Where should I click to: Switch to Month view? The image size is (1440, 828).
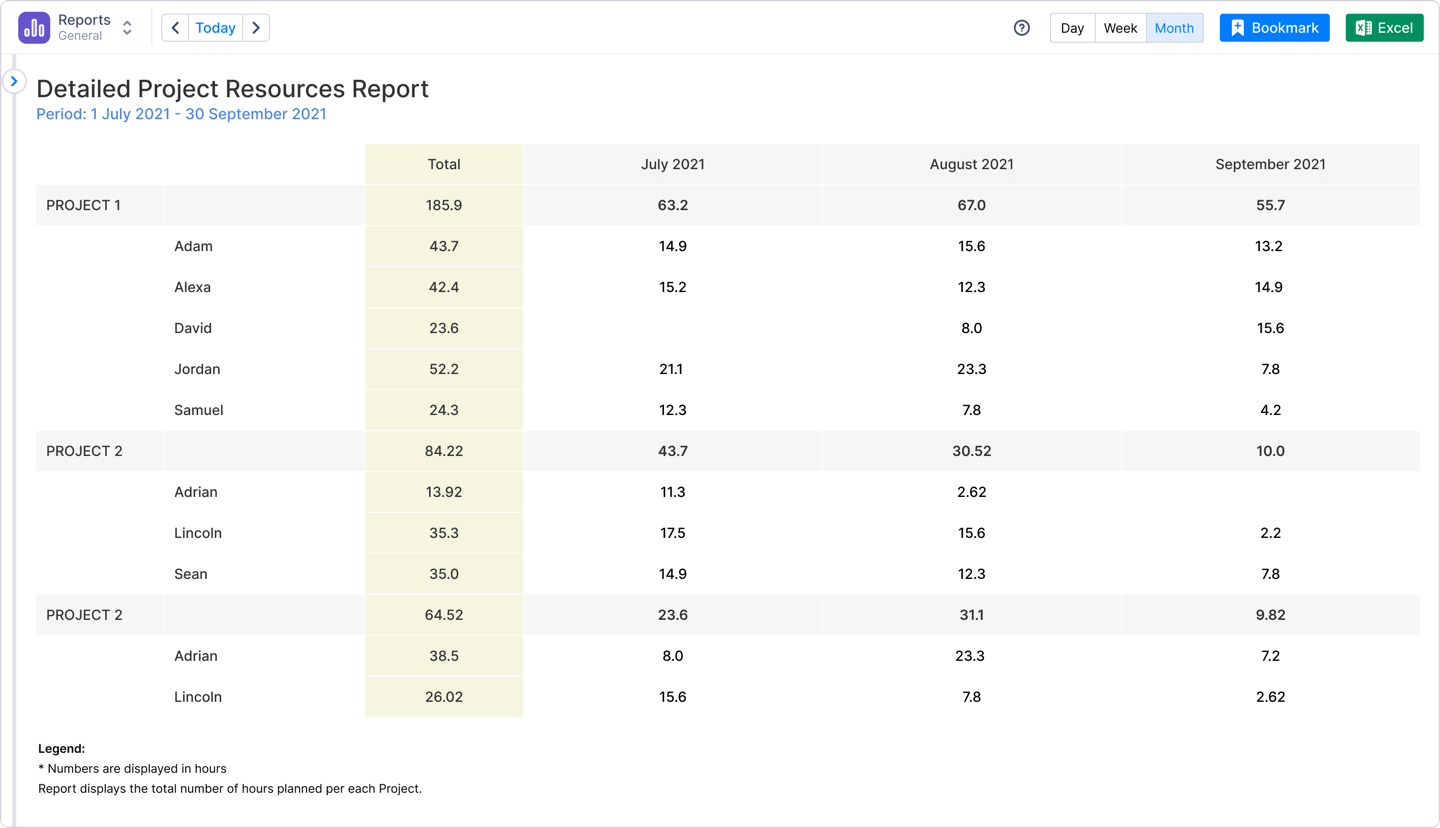click(1174, 28)
